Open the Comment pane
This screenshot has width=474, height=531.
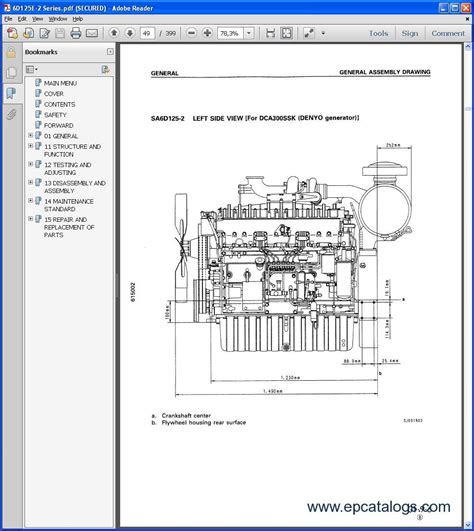[x=448, y=33]
